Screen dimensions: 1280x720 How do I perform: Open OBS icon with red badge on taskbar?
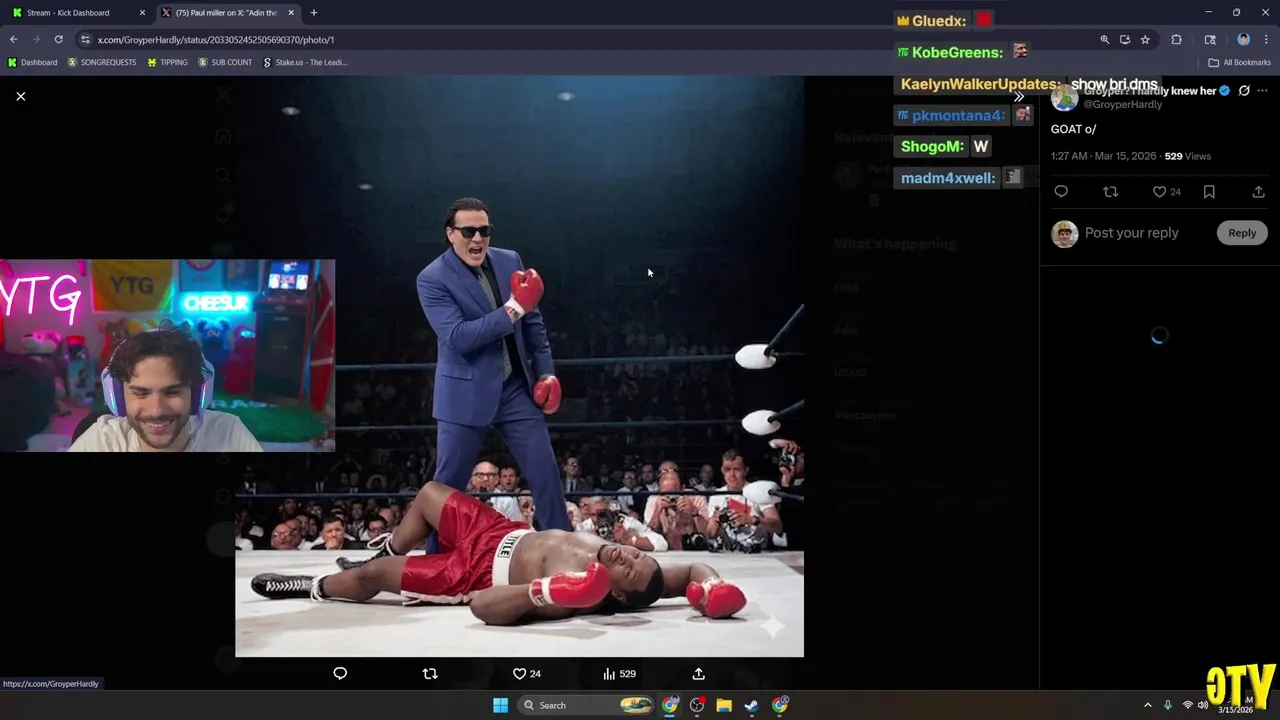coord(697,705)
